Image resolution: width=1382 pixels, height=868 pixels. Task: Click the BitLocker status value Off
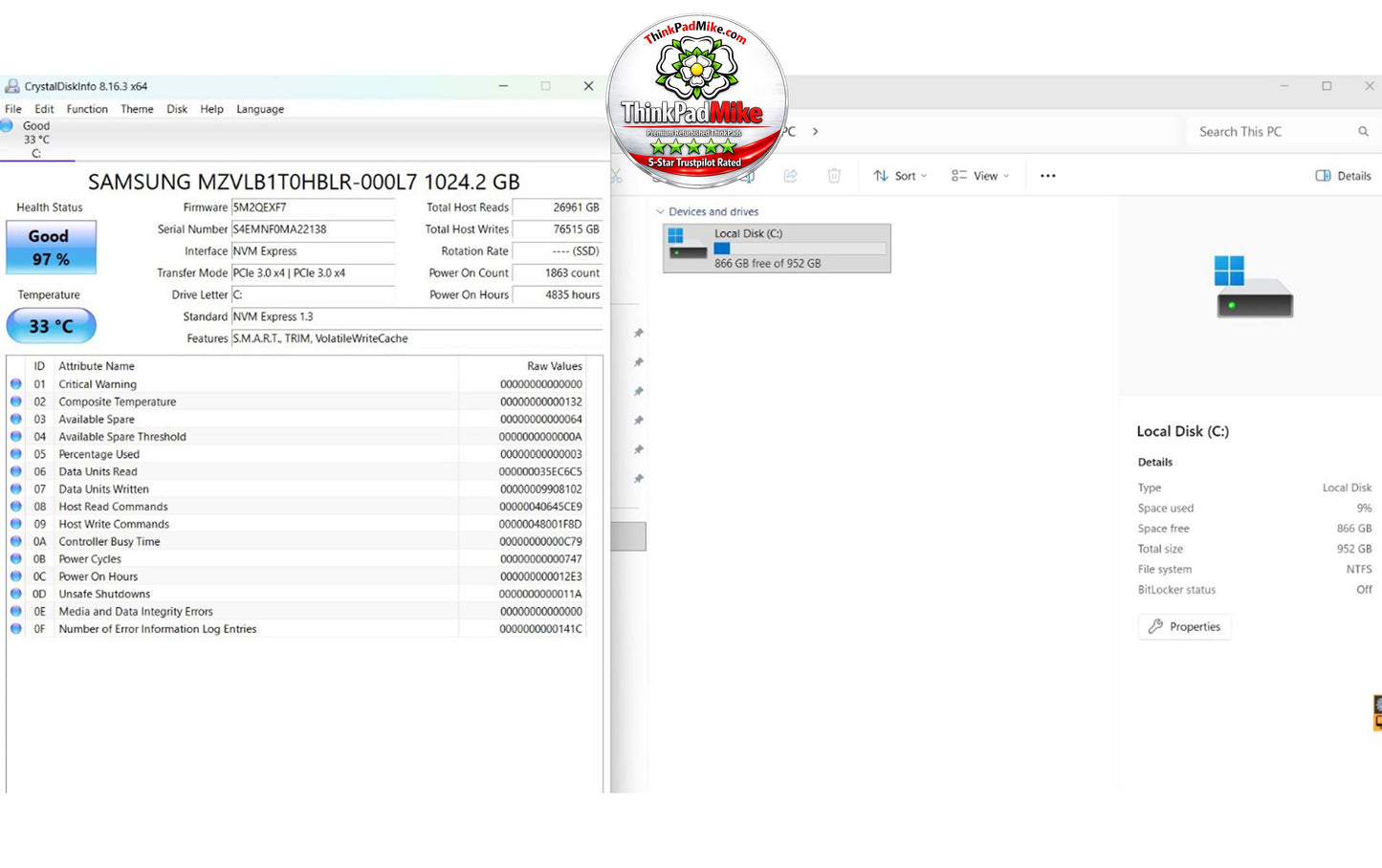coord(1364,590)
